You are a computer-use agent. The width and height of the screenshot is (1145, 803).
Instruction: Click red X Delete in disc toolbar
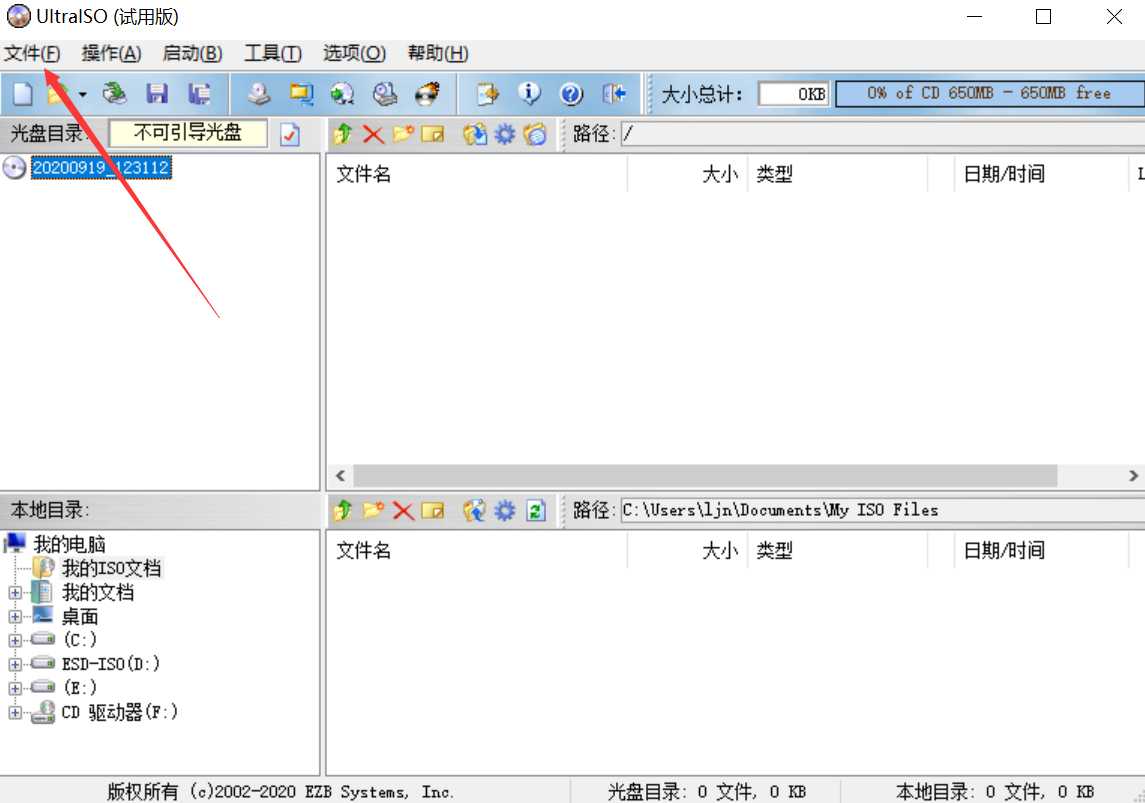click(x=373, y=134)
